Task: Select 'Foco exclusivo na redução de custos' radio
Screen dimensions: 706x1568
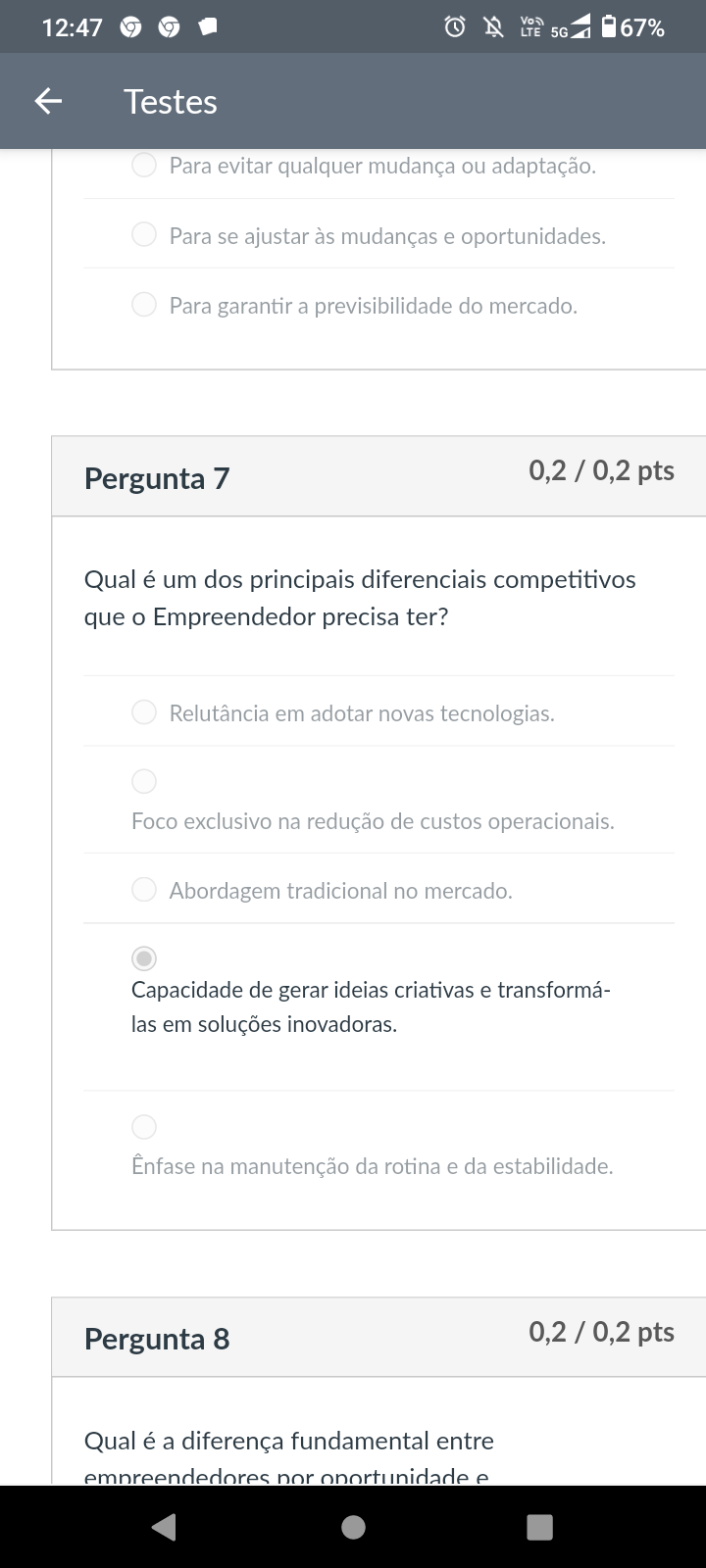Action: pos(144,781)
